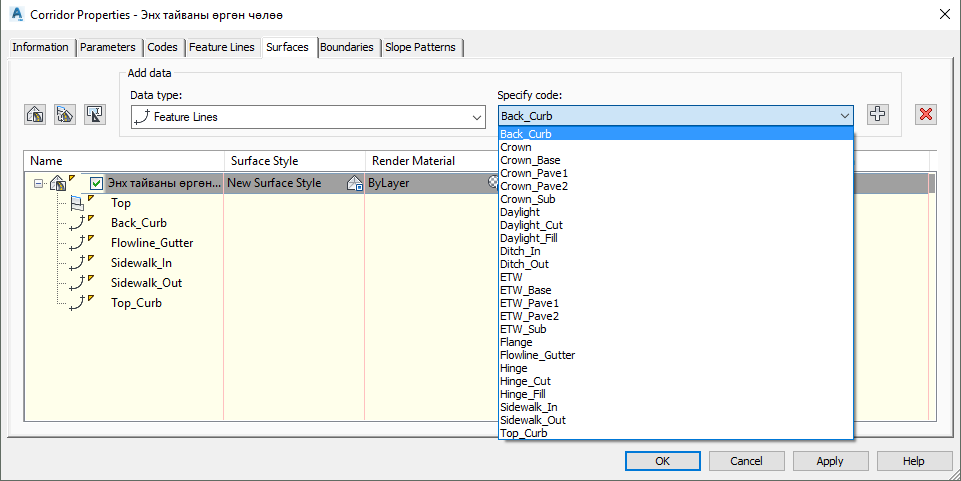Click the plus icon to add surface item
961x481 pixels.
coord(877,114)
